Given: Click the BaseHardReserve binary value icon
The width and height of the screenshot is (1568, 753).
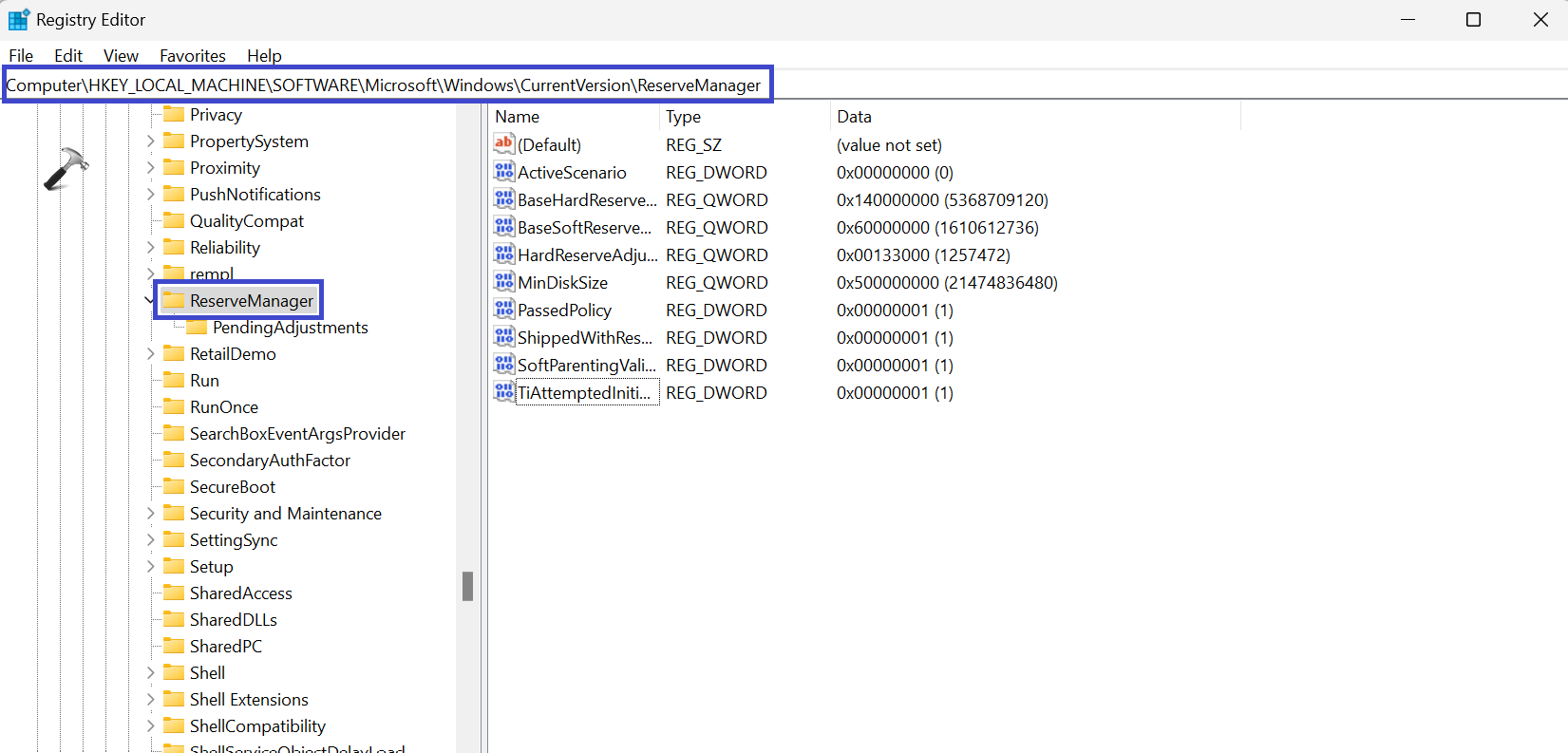Looking at the screenshot, I should tap(503, 199).
